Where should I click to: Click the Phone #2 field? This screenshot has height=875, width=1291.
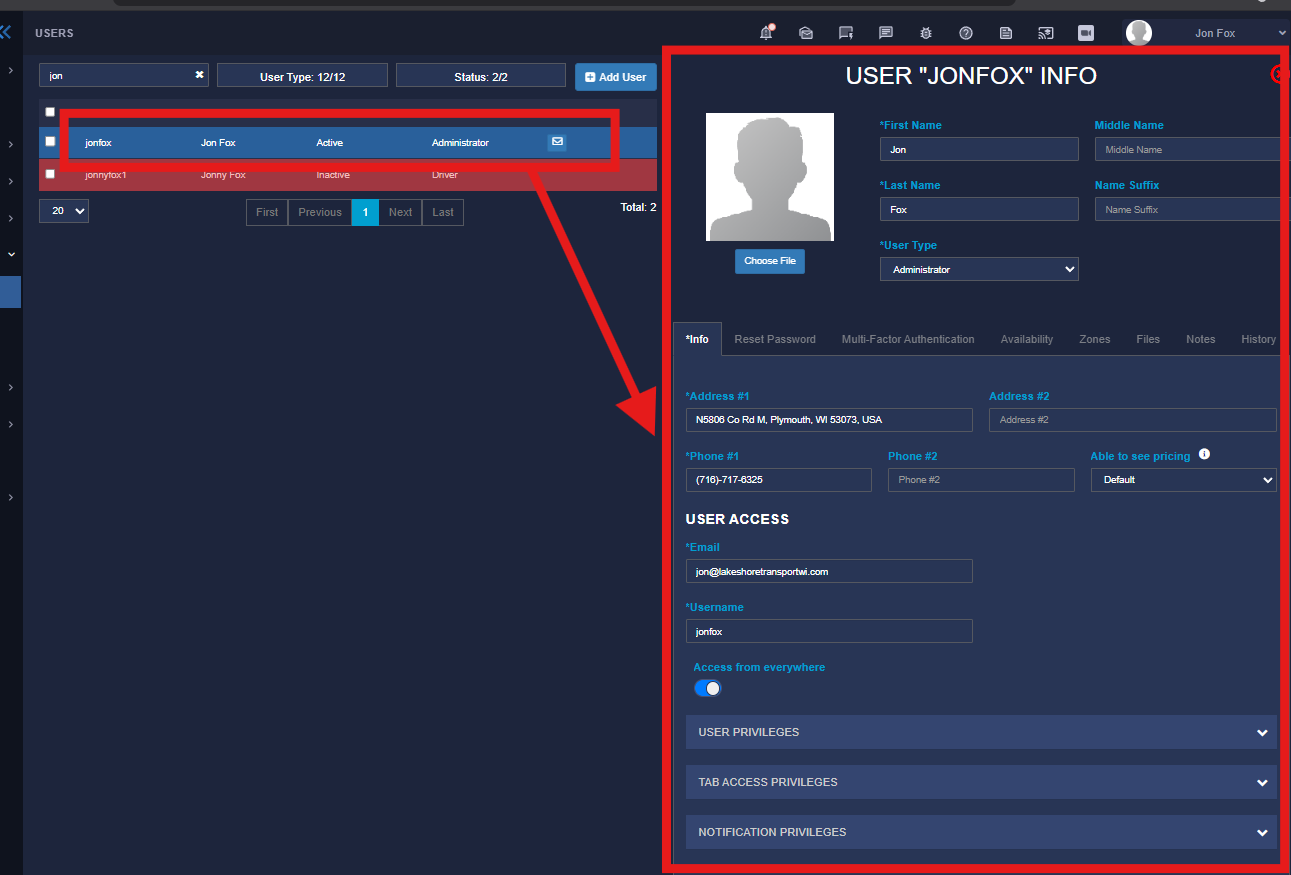tap(981, 480)
